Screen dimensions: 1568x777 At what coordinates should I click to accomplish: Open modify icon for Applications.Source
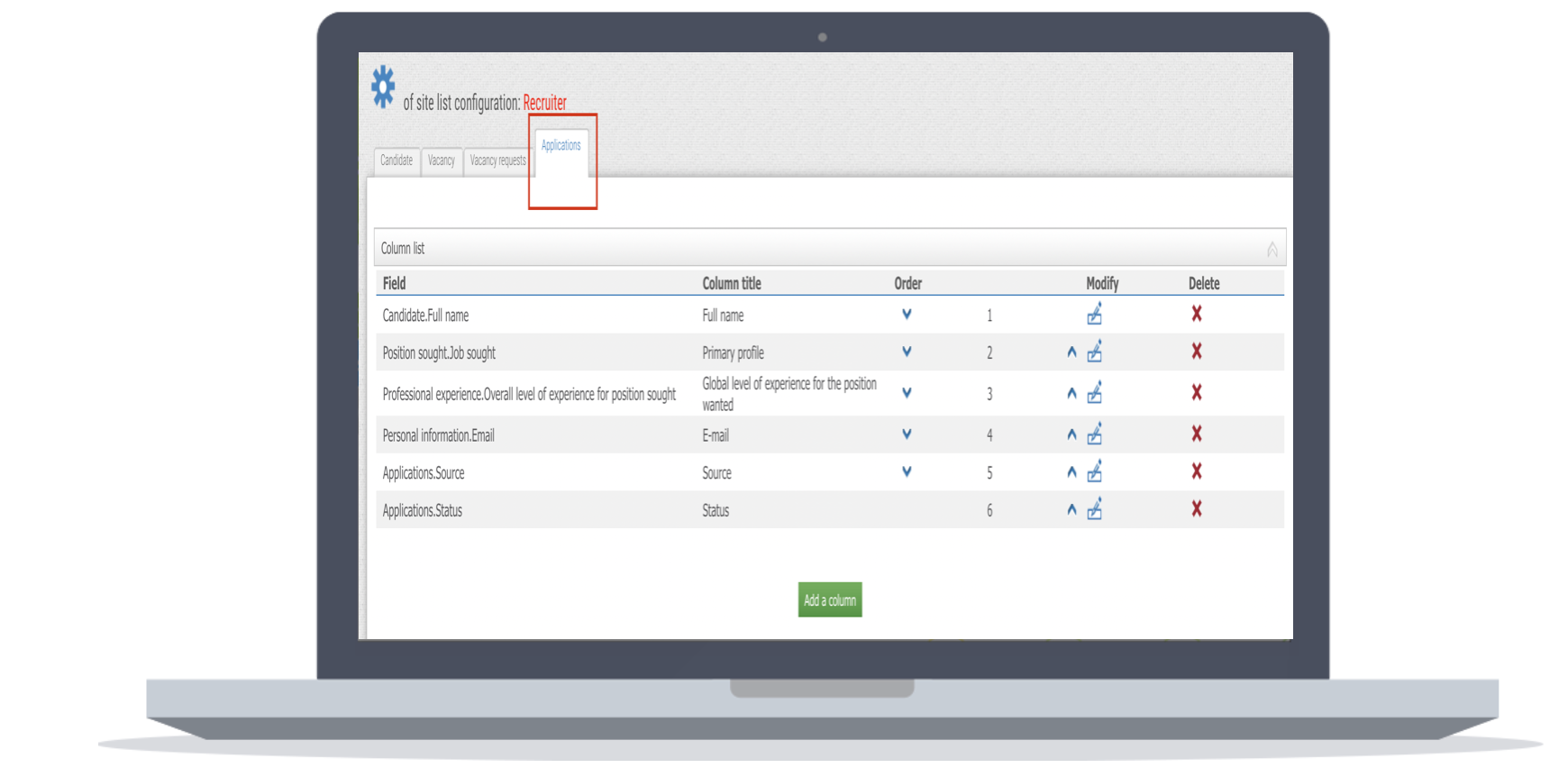tap(1094, 472)
